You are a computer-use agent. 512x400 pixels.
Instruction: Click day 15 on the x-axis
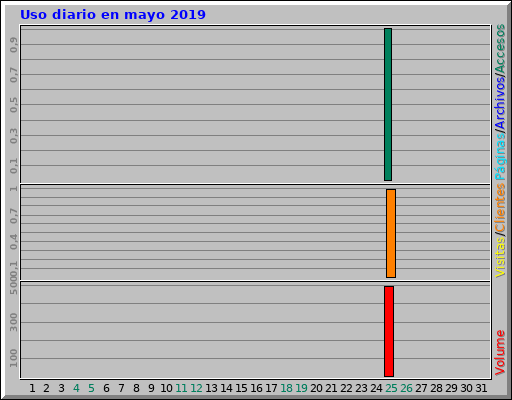coord(241,388)
